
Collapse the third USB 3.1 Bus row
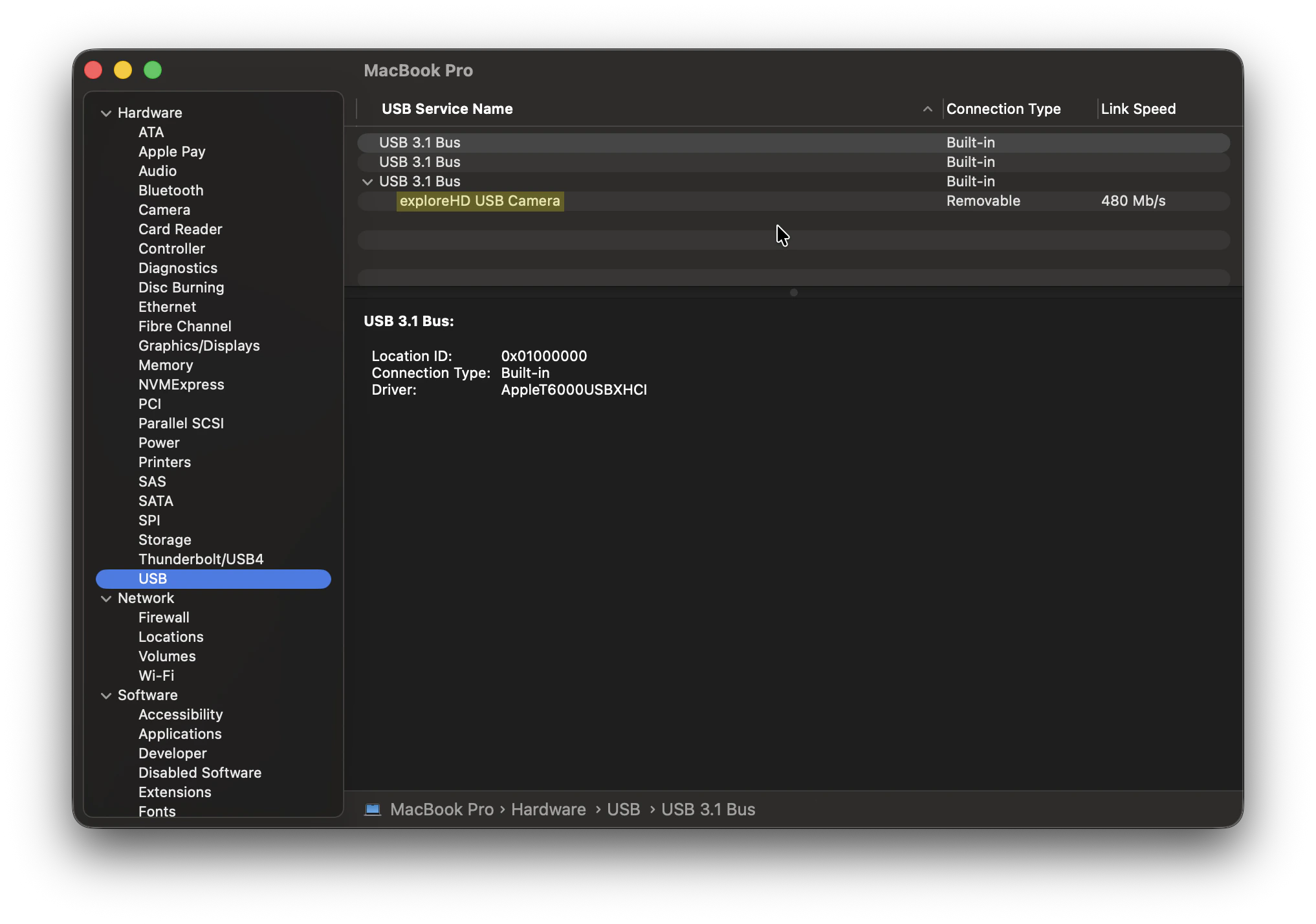click(367, 182)
